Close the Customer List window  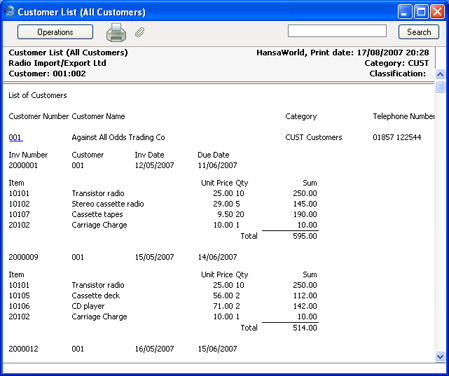pos(437,12)
